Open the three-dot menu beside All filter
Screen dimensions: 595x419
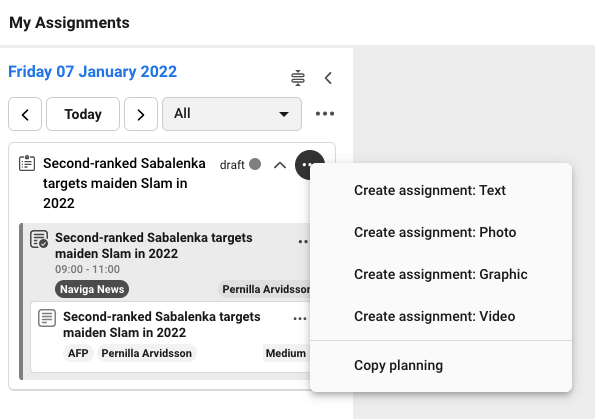click(325, 113)
